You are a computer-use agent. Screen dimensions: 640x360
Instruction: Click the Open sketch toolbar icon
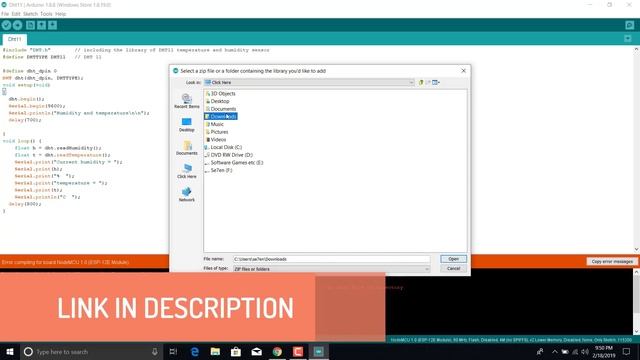[x=42, y=25]
